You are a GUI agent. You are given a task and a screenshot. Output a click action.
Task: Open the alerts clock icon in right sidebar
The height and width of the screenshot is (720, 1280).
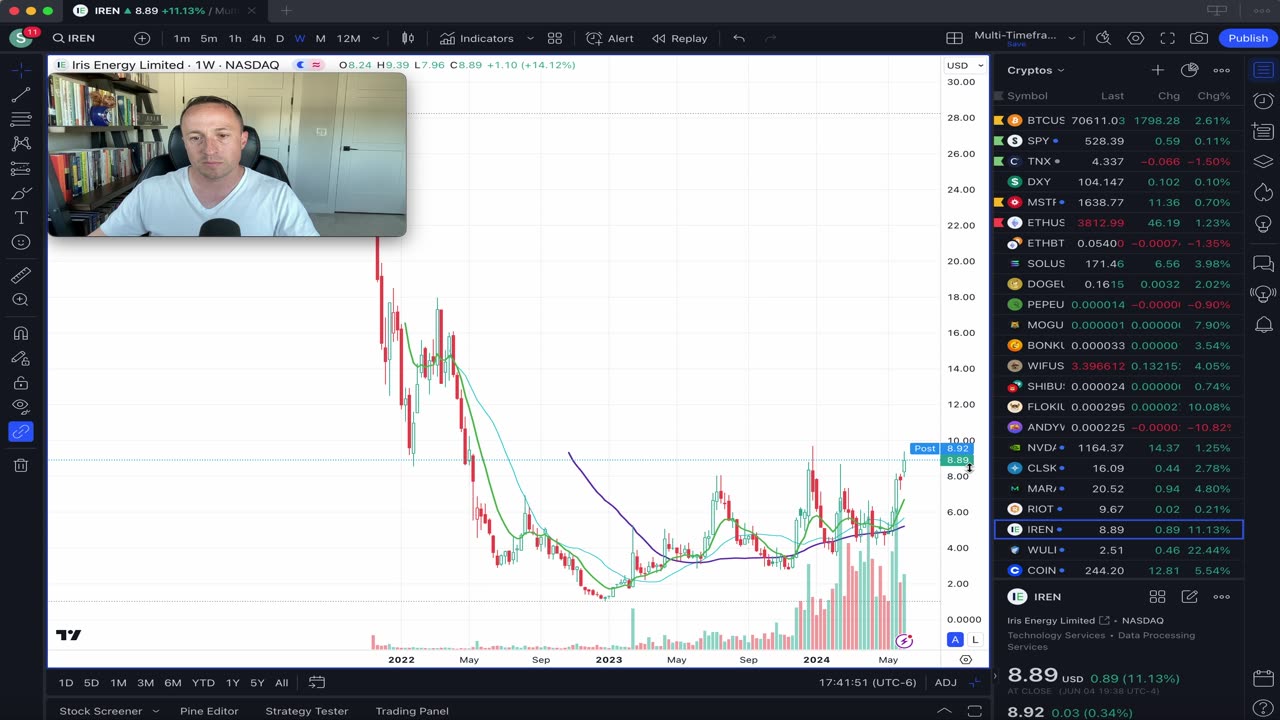pos(1263,102)
